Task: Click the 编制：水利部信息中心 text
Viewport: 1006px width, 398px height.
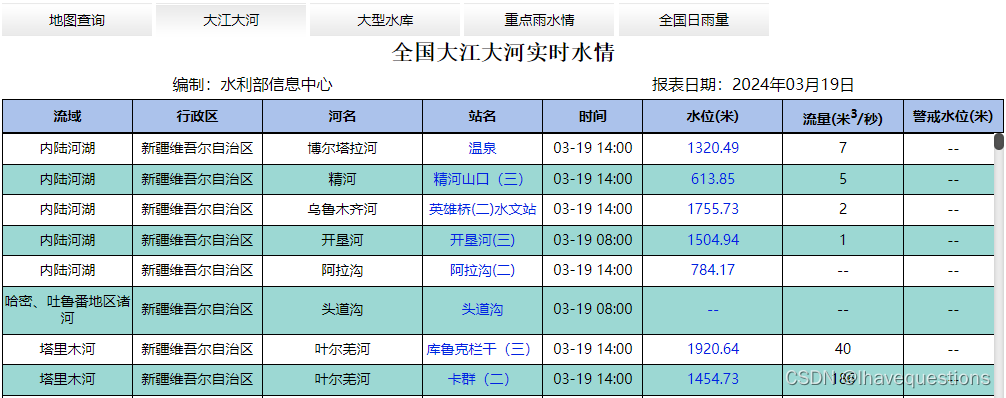Action: tap(253, 85)
